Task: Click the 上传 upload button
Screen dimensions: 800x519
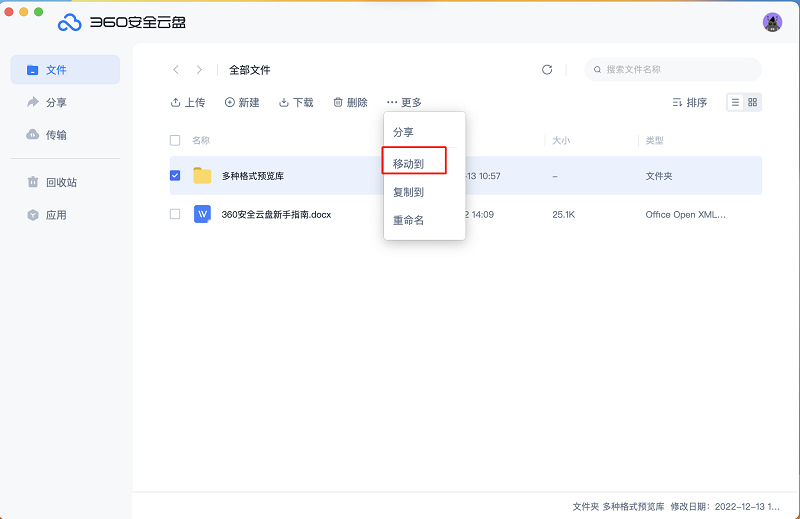Action: click(x=188, y=103)
